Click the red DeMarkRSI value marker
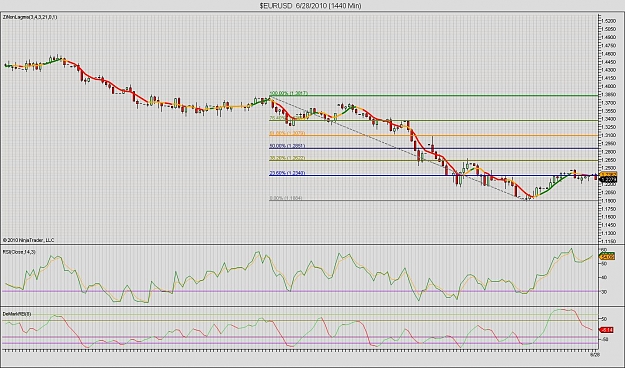The height and width of the screenshot is (368, 625). pyautogui.click(x=607, y=330)
